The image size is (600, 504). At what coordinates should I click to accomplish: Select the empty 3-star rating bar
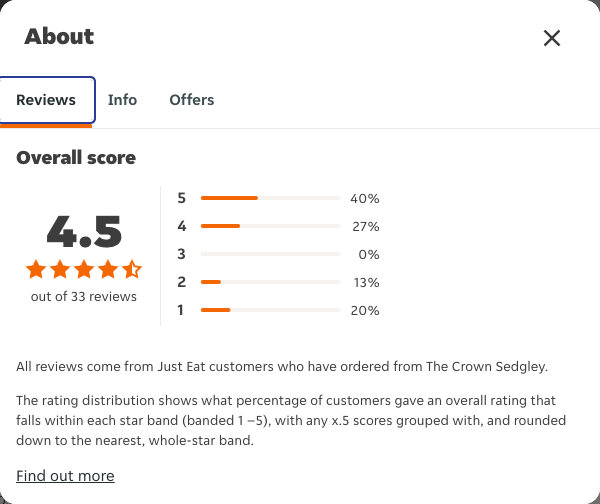pyautogui.click(x=270, y=254)
